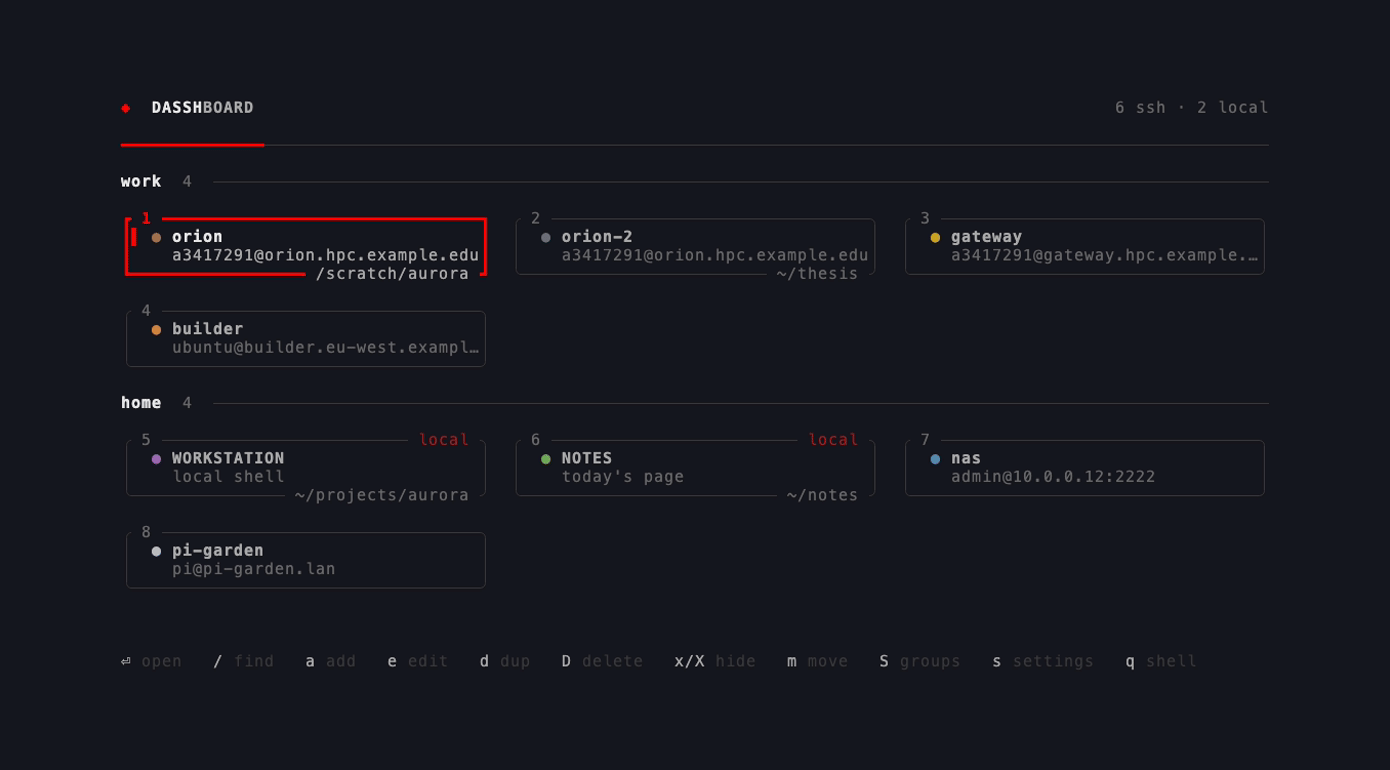This screenshot has height=770, width=1390.
Task: Select the orion-2 host name
Action: point(597,237)
